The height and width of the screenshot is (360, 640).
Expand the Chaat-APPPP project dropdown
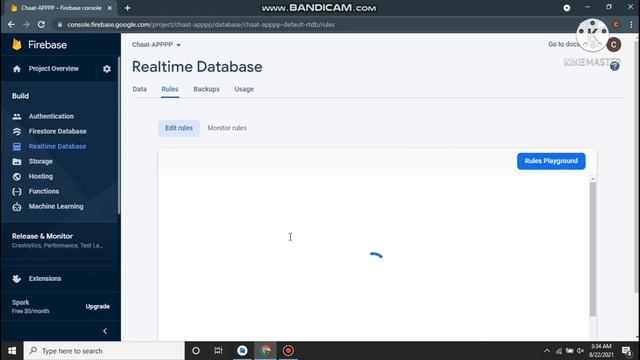click(156, 44)
